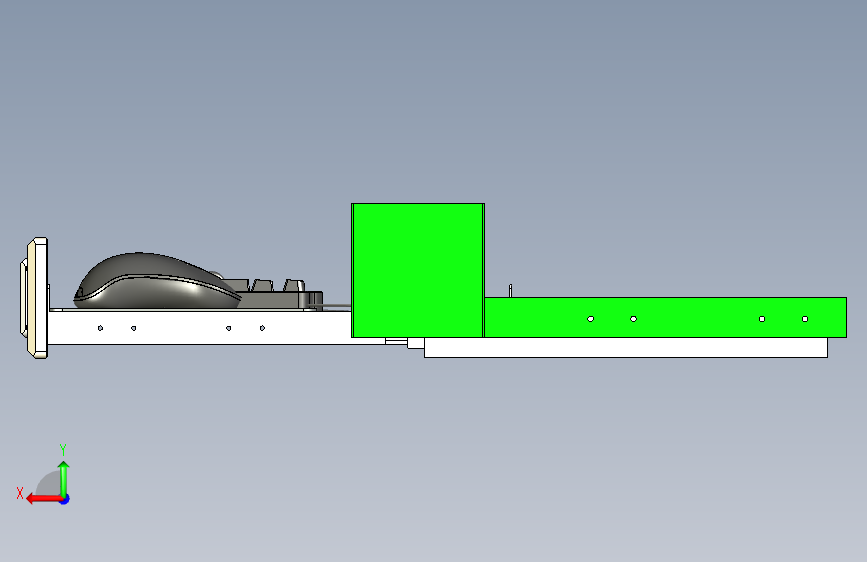
Task: Select the thin pin above the green rail
Action: coord(510,290)
